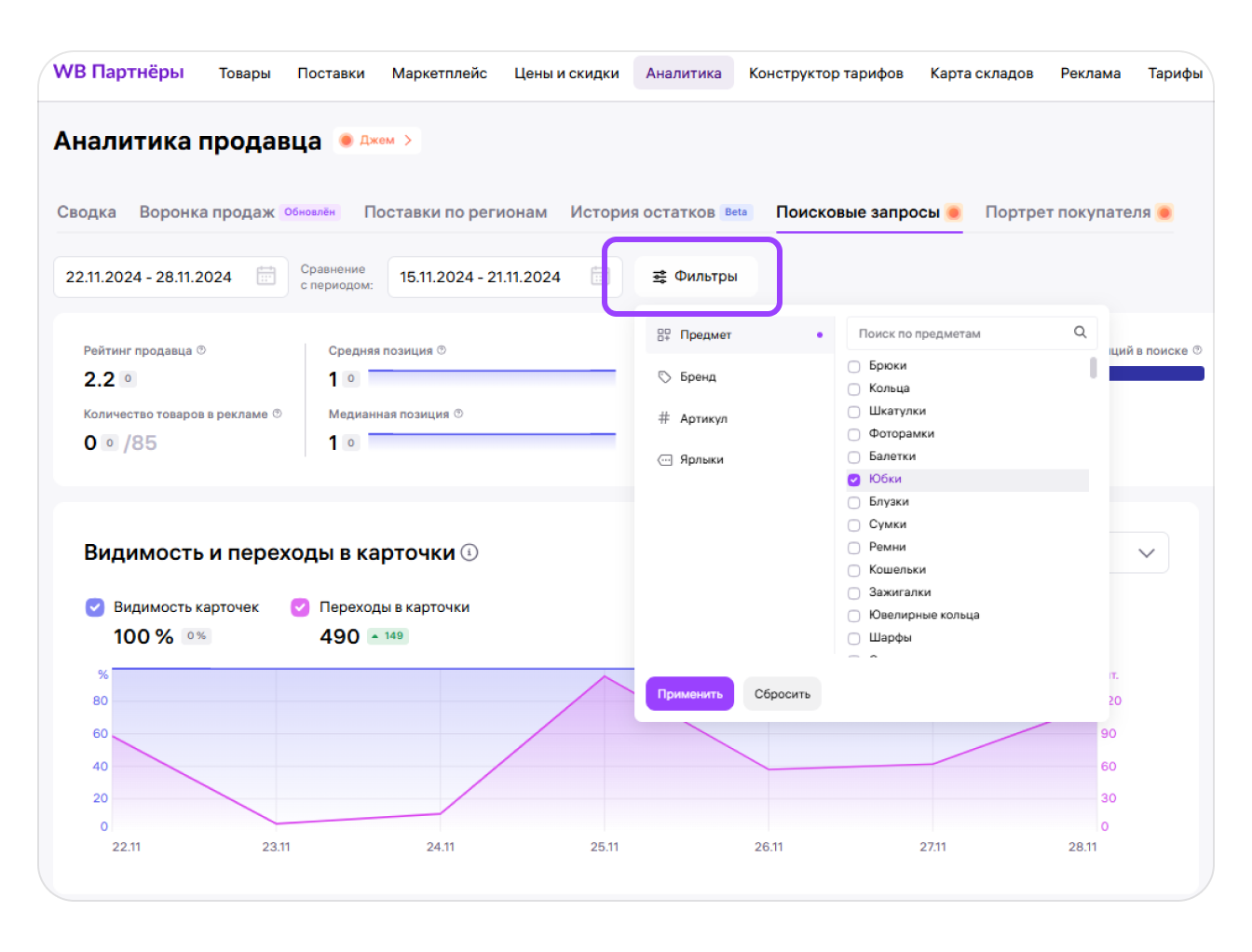Check the Шкатулки checkbox
Screen dimensions: 1252x952
(853, 412)
